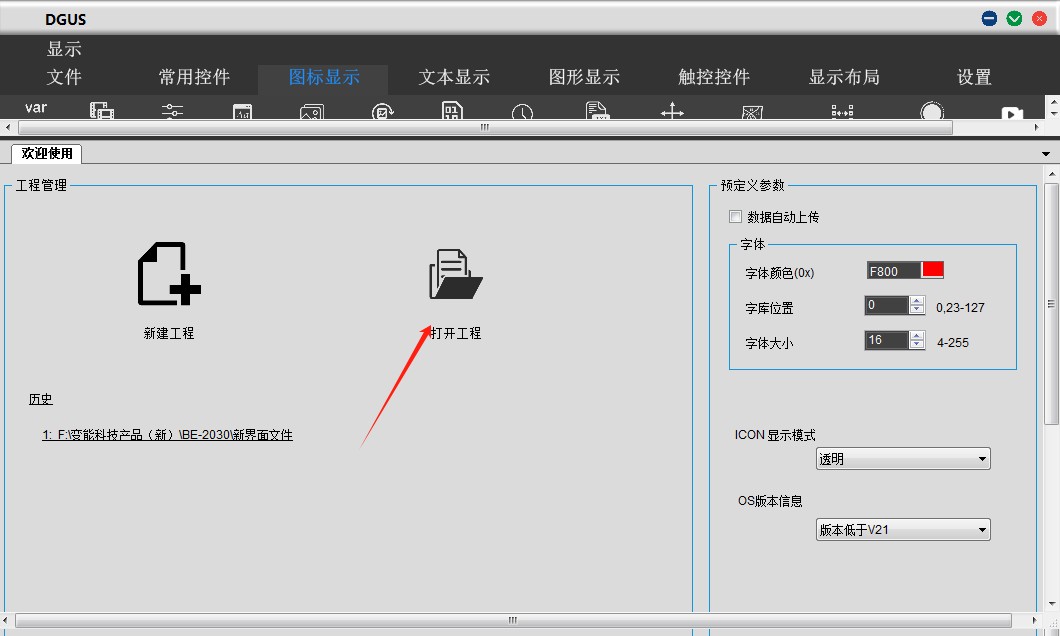Expand the tab list arrow beside 欢迎使用
Viewport: 1060px width, 636px height.
click(x=1046, y=154)
